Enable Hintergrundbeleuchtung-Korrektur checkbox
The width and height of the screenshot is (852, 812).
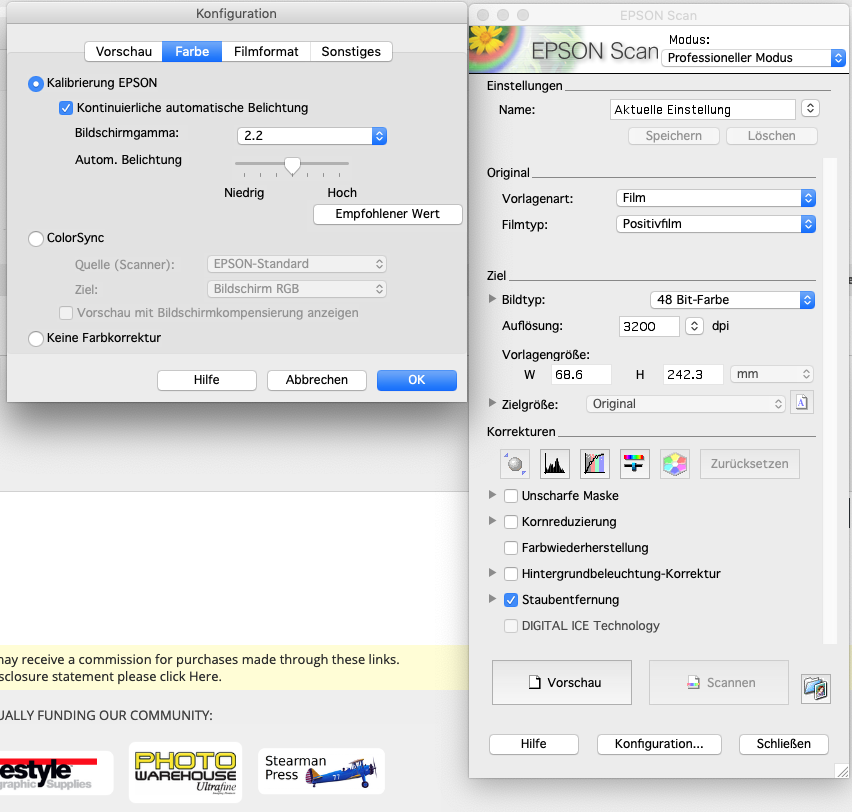click(x=511, y=574)
